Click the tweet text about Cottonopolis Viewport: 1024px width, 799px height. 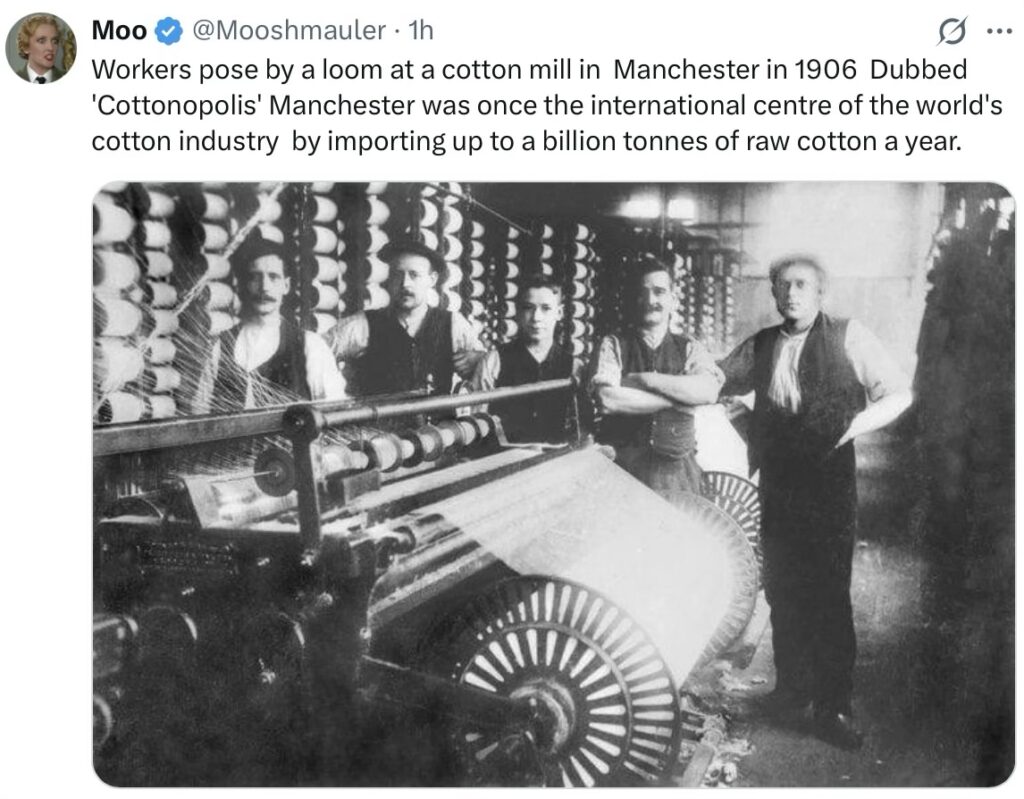pyautogui.click(x=547, y=105)
